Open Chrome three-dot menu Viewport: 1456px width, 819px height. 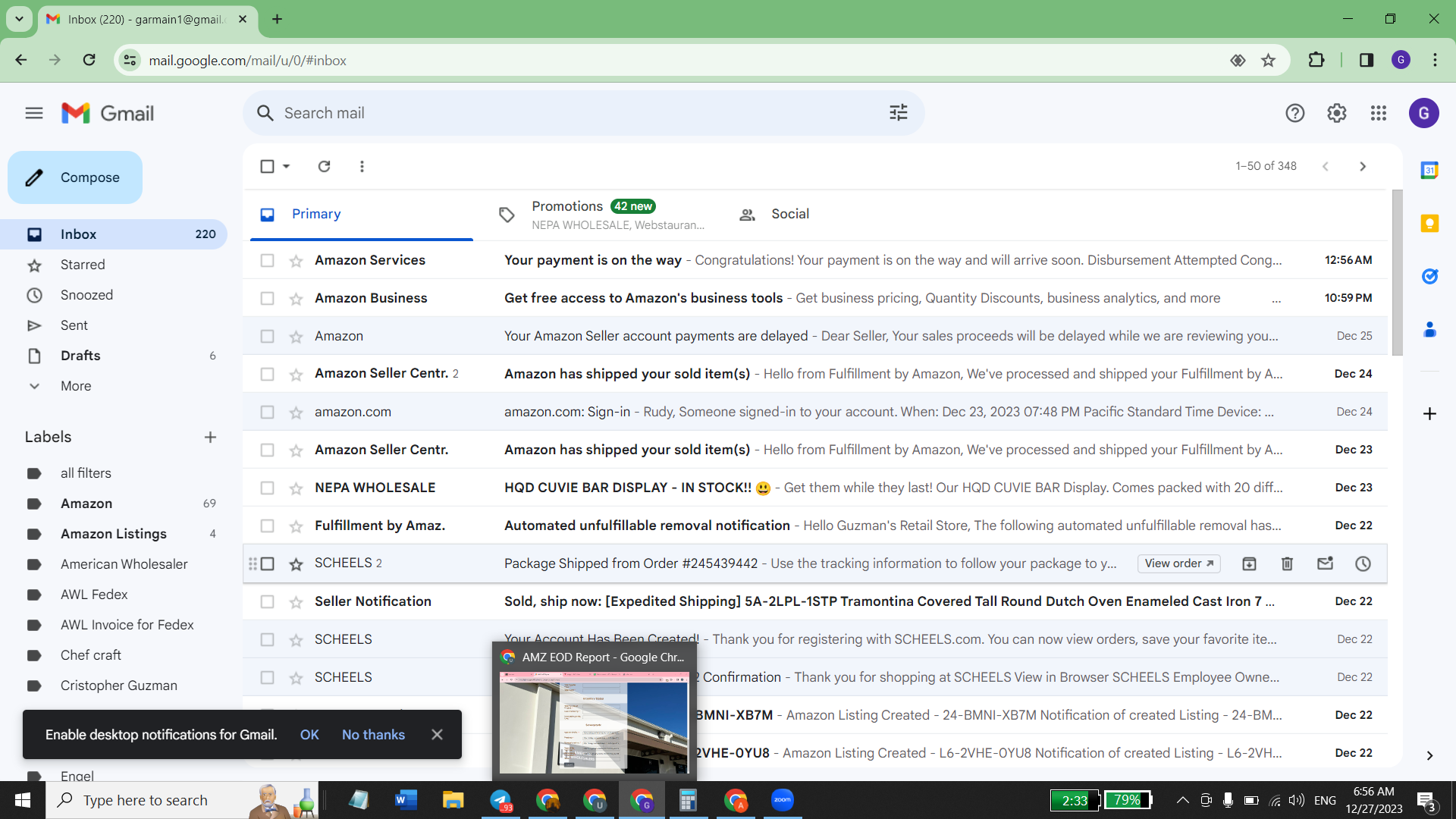tap(1435, 60)
